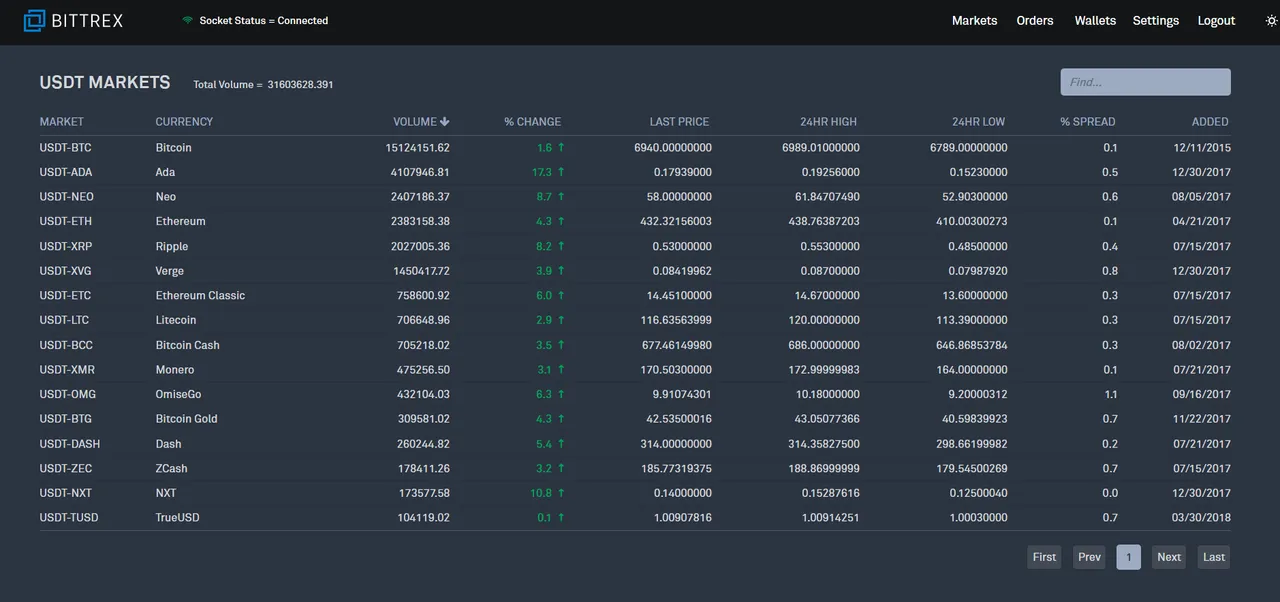Open the USDT-DASH market
Image resolution: width=1280 pixels, height=602 pixels.
pyautogui.click(x=70, y=444)
